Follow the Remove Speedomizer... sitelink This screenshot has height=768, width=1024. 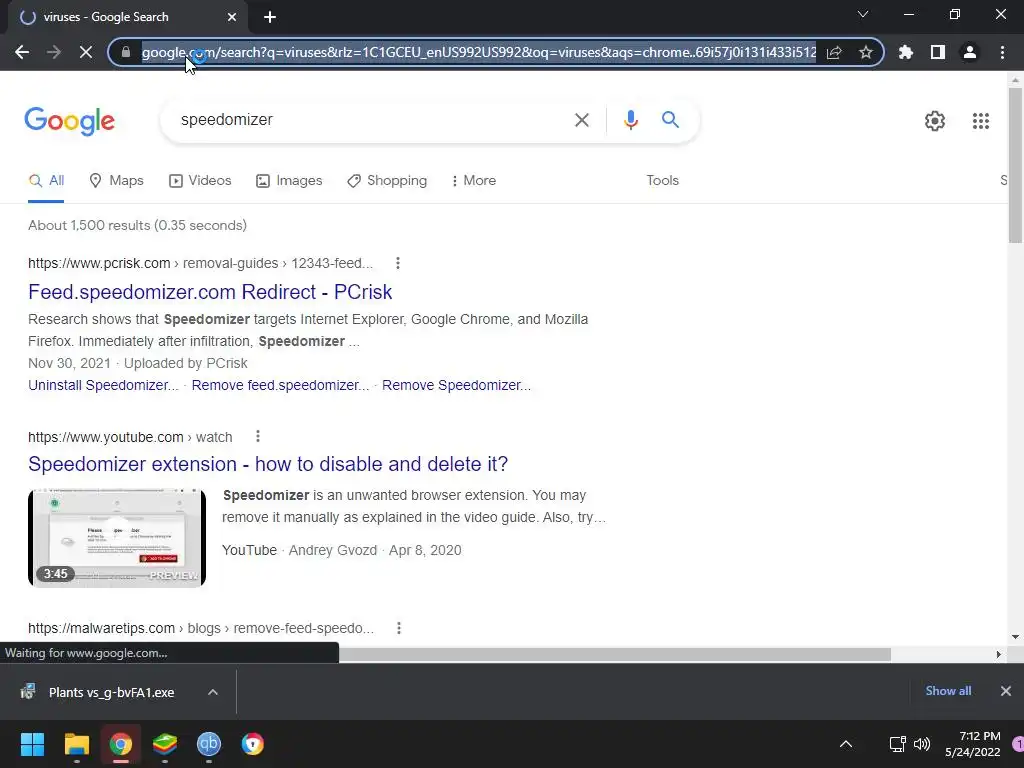point(456,385)
